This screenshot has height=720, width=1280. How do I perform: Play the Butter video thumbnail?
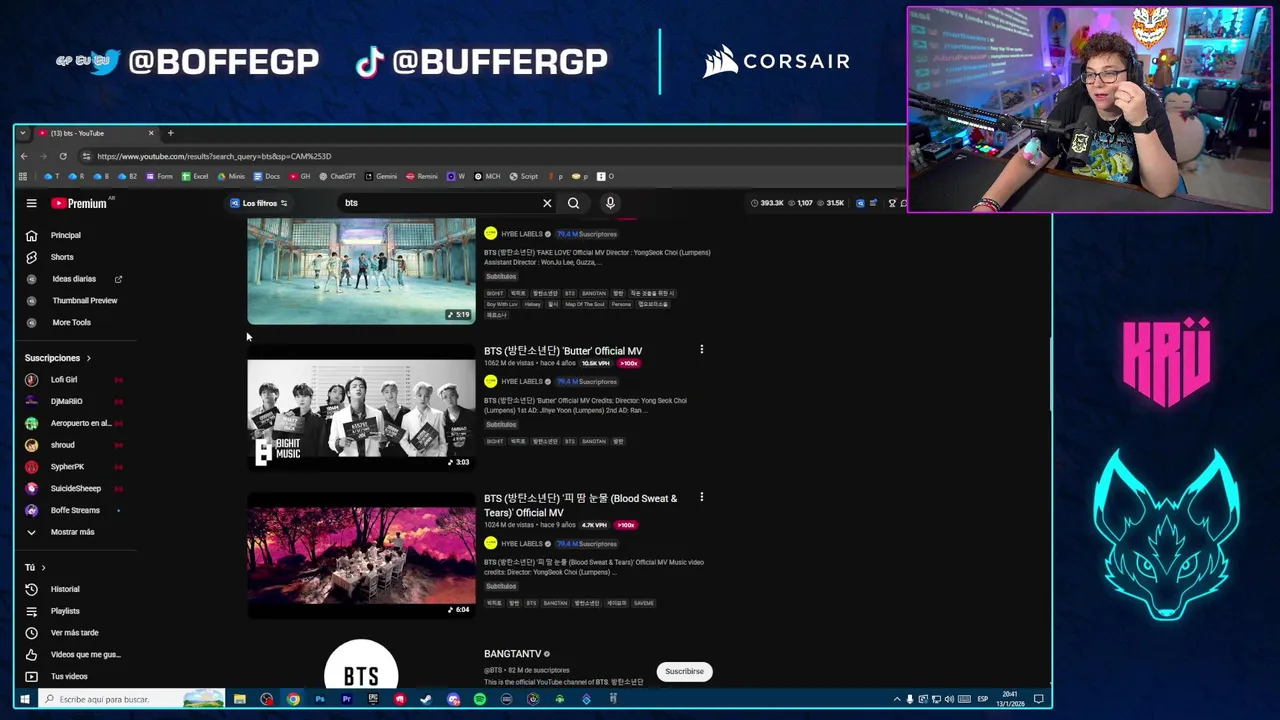(x=361, y=408)
